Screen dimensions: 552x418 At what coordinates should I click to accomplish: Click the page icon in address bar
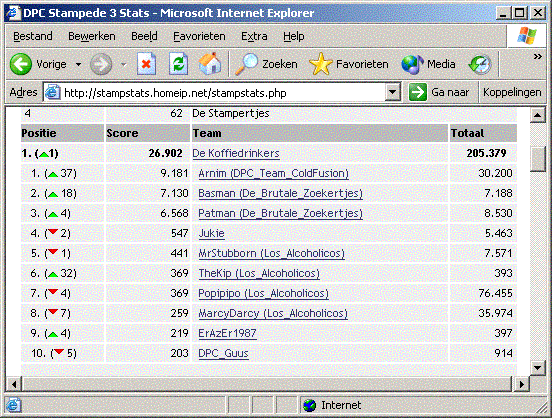click(x=52, y=93)
